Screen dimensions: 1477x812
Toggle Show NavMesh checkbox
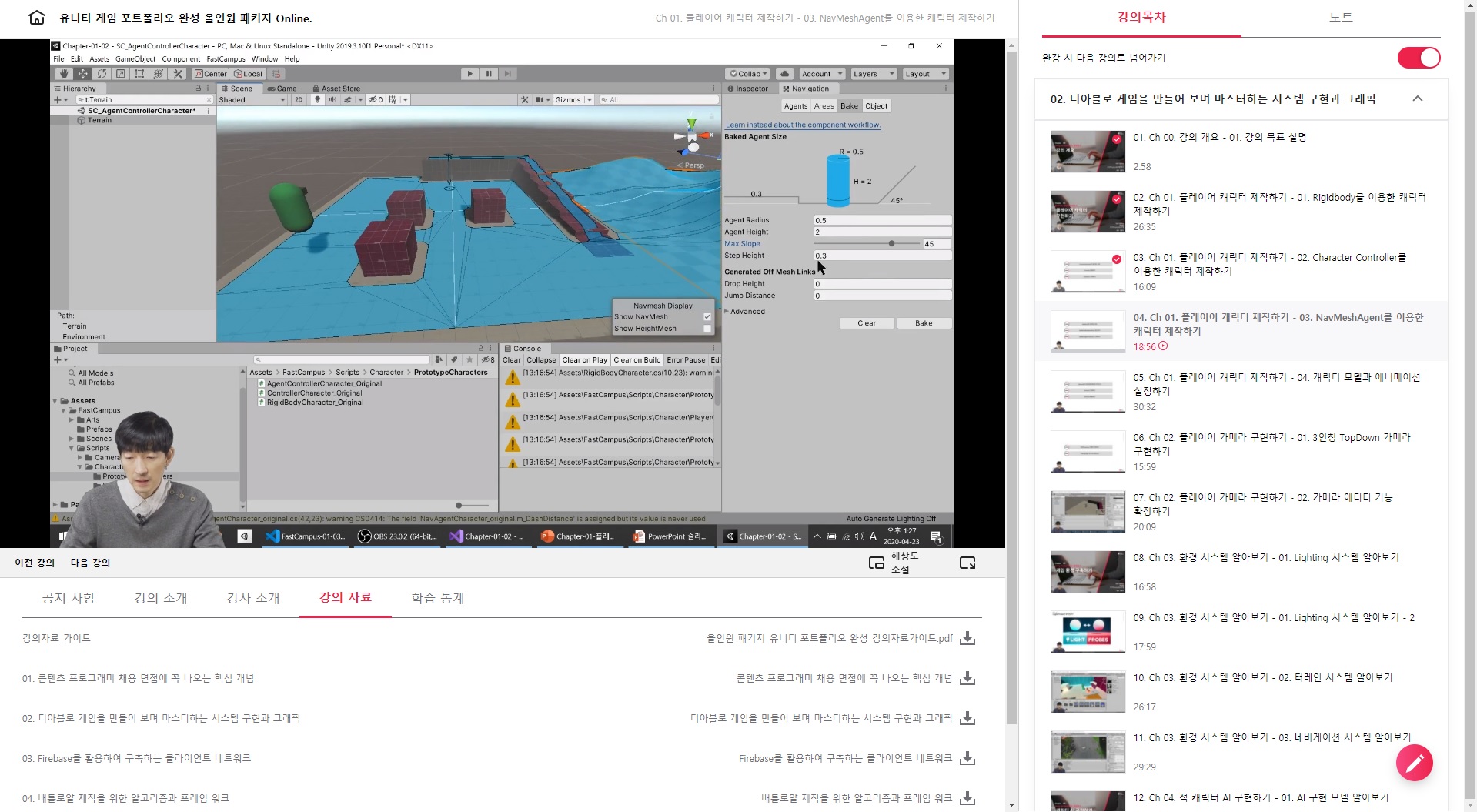pos(707,317)
